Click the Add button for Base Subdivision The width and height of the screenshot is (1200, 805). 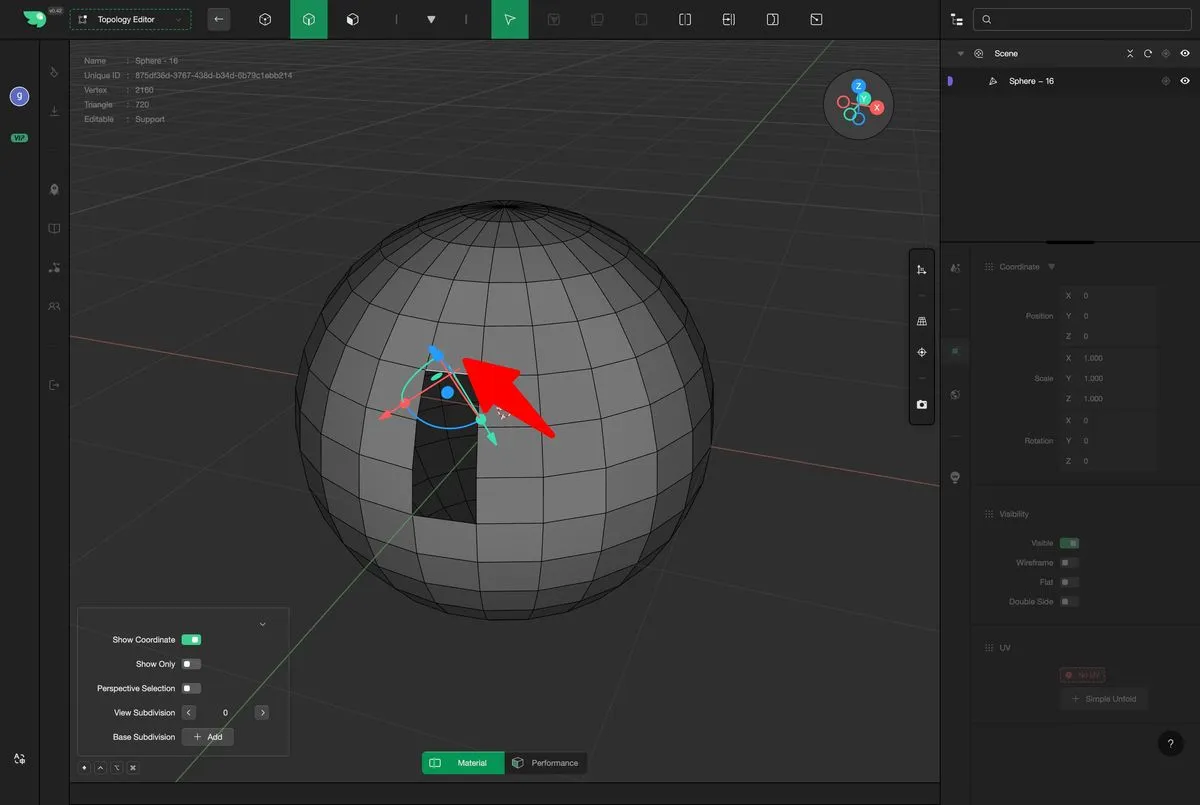point(208,737)
